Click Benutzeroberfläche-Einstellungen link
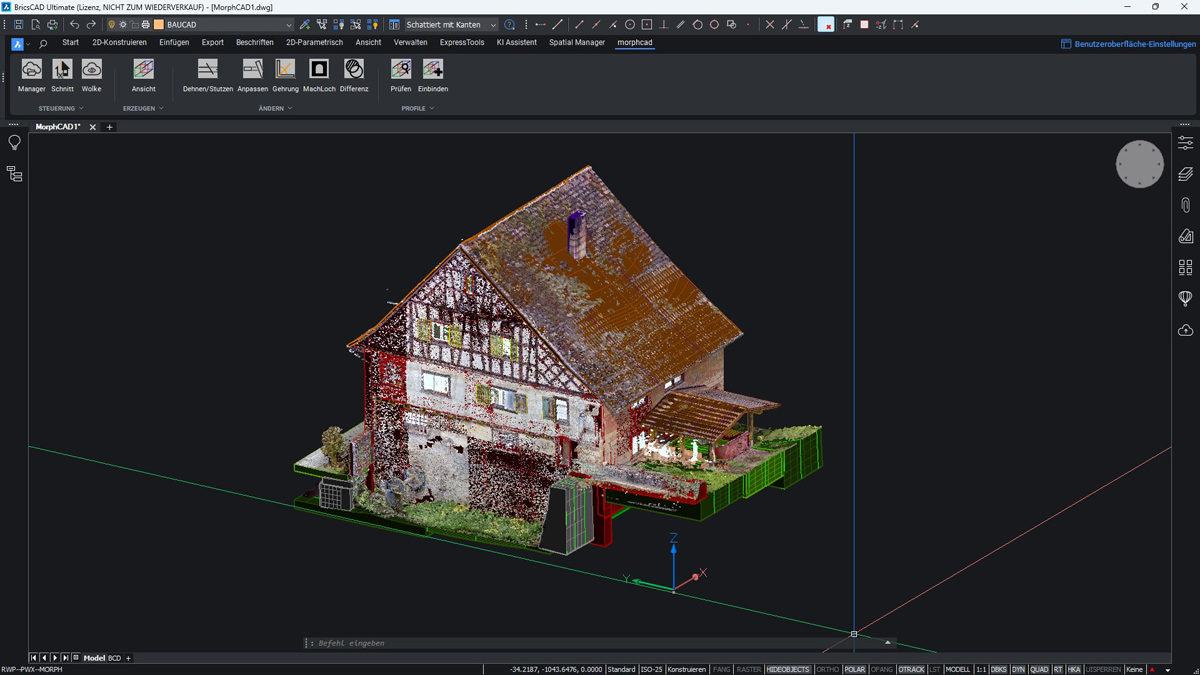1200x675 pixels. pos(1128,43)
